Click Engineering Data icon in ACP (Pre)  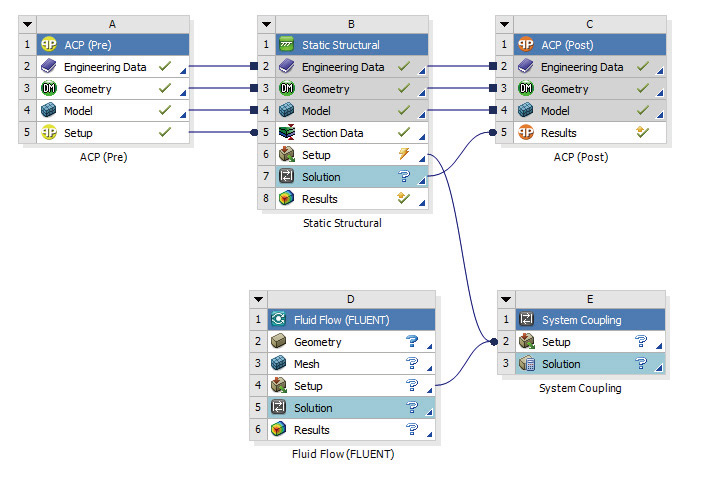pyautogui.click(x=49, y=67)
